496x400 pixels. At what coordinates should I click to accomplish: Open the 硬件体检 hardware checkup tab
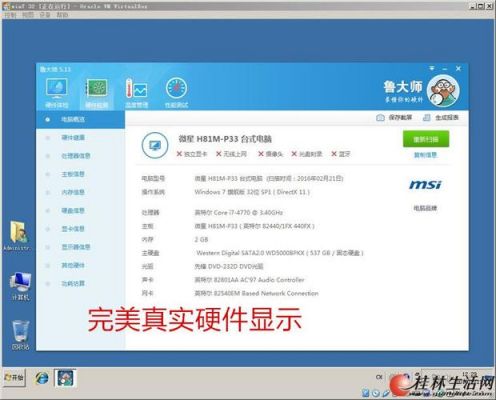tap(57, 93)
